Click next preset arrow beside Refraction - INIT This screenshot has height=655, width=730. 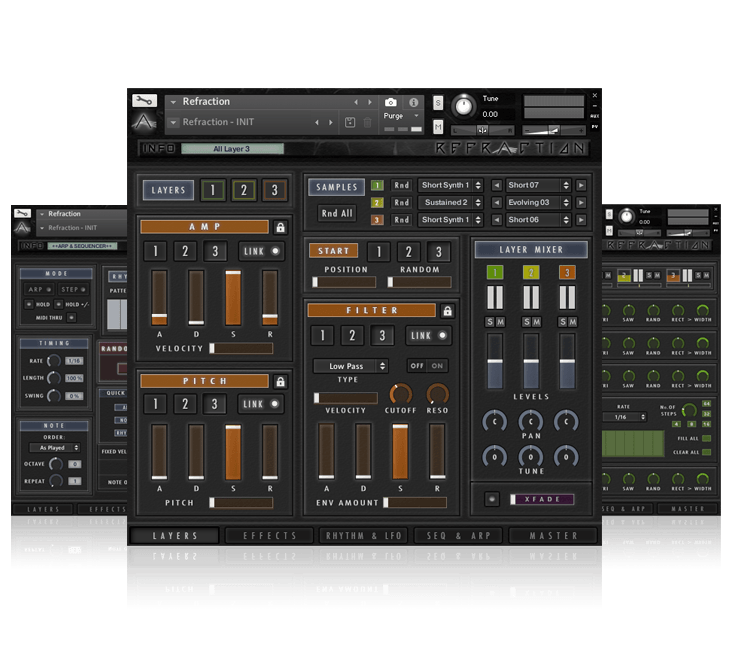pos(331,122)
